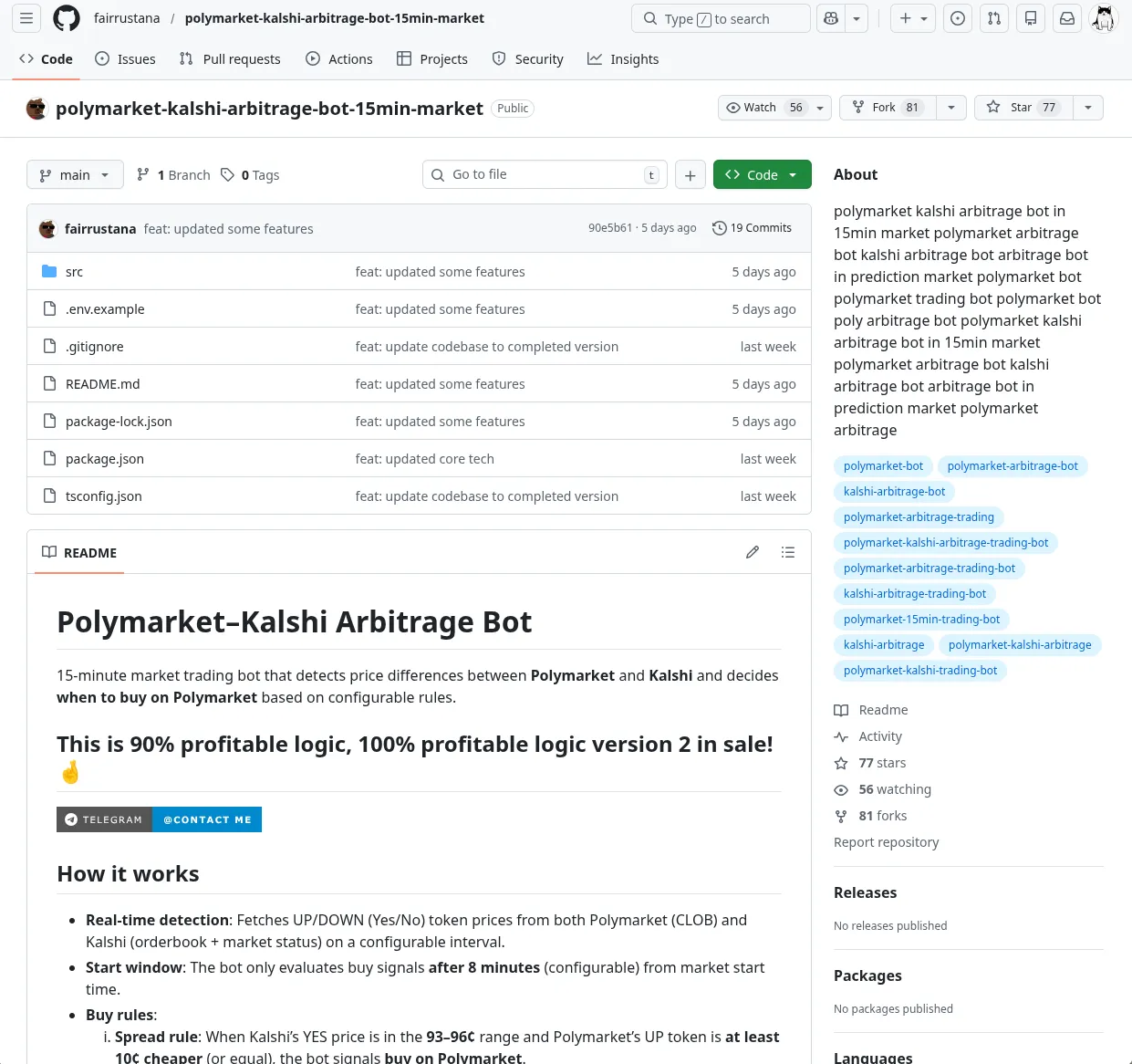Viewport: 1132px width, 1064px height.
Task: Click the commit history clock icon
Action: click(x=719, y=227)
